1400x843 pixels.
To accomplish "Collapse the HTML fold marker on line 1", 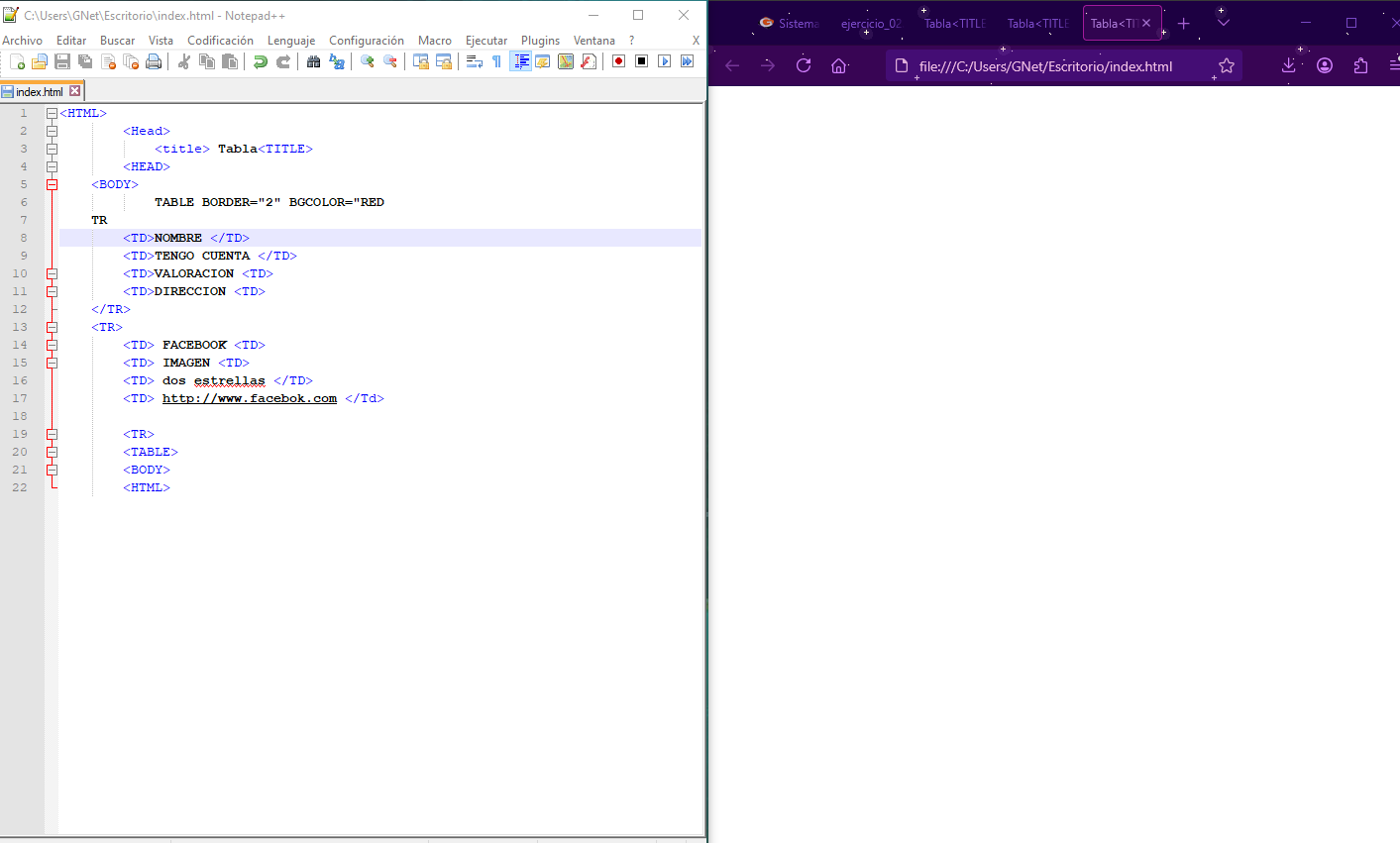I will coord(52,113).
